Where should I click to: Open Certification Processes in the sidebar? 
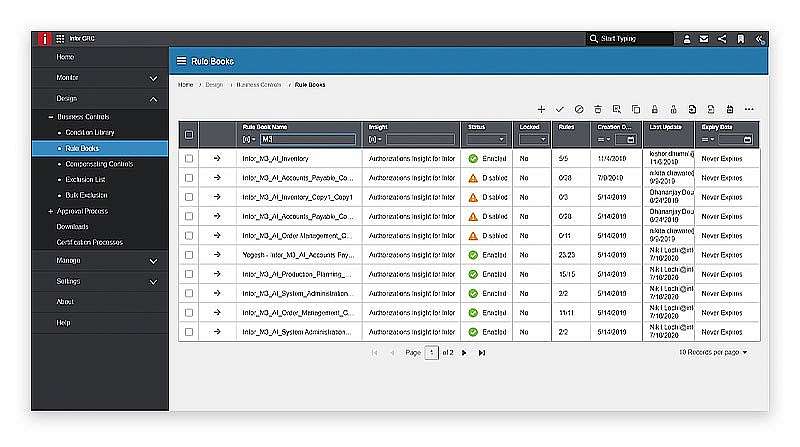90,242
